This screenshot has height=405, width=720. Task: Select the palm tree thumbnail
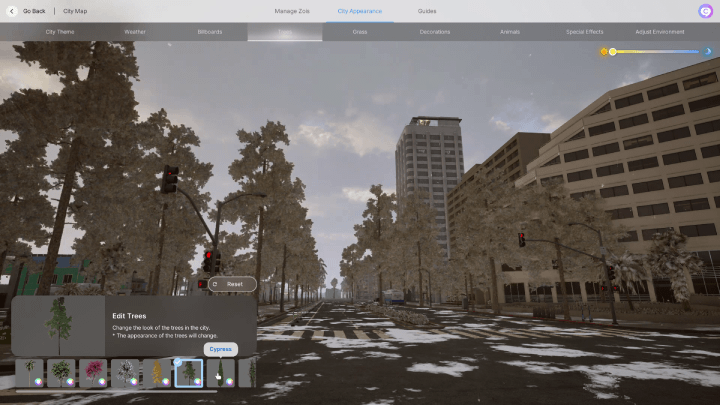pos(28,372)
